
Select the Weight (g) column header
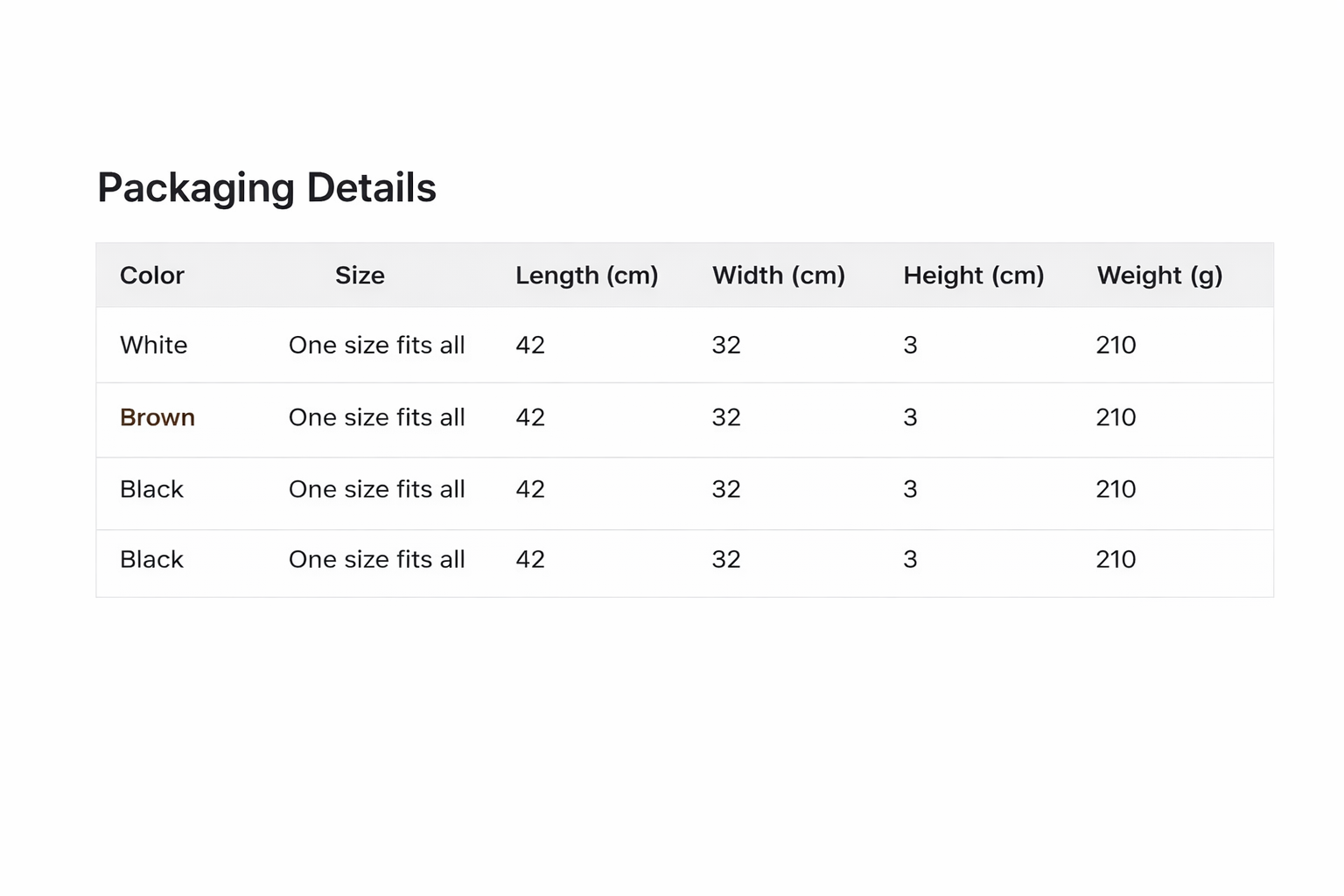(x=1159, y=276)
